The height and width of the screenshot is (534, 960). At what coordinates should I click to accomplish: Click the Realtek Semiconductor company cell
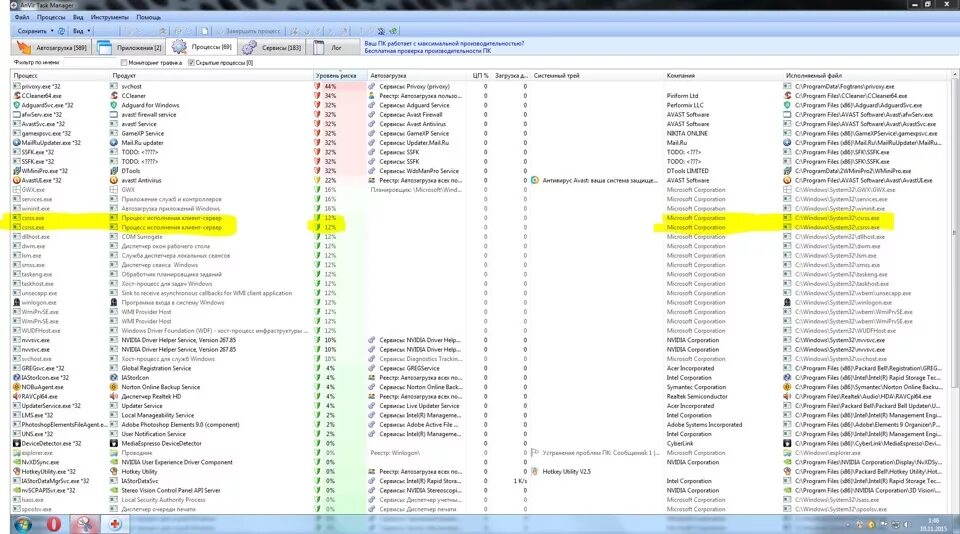coord(697,396)
